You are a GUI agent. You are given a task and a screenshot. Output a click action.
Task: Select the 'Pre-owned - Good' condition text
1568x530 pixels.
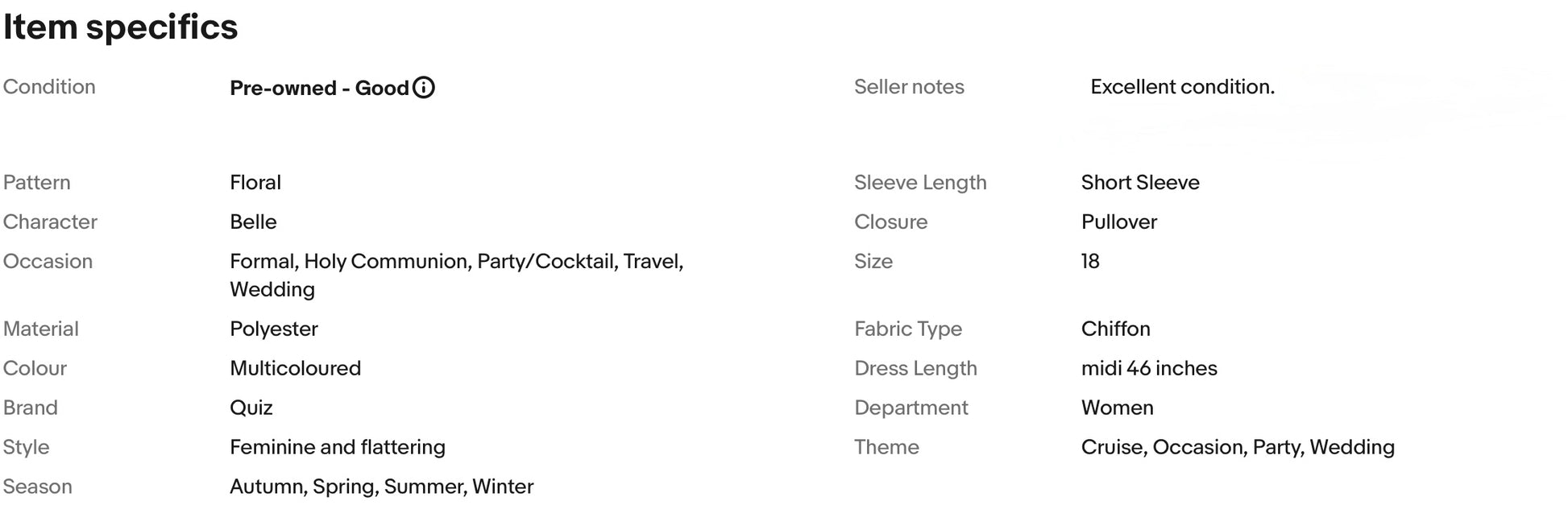(319, 88)
